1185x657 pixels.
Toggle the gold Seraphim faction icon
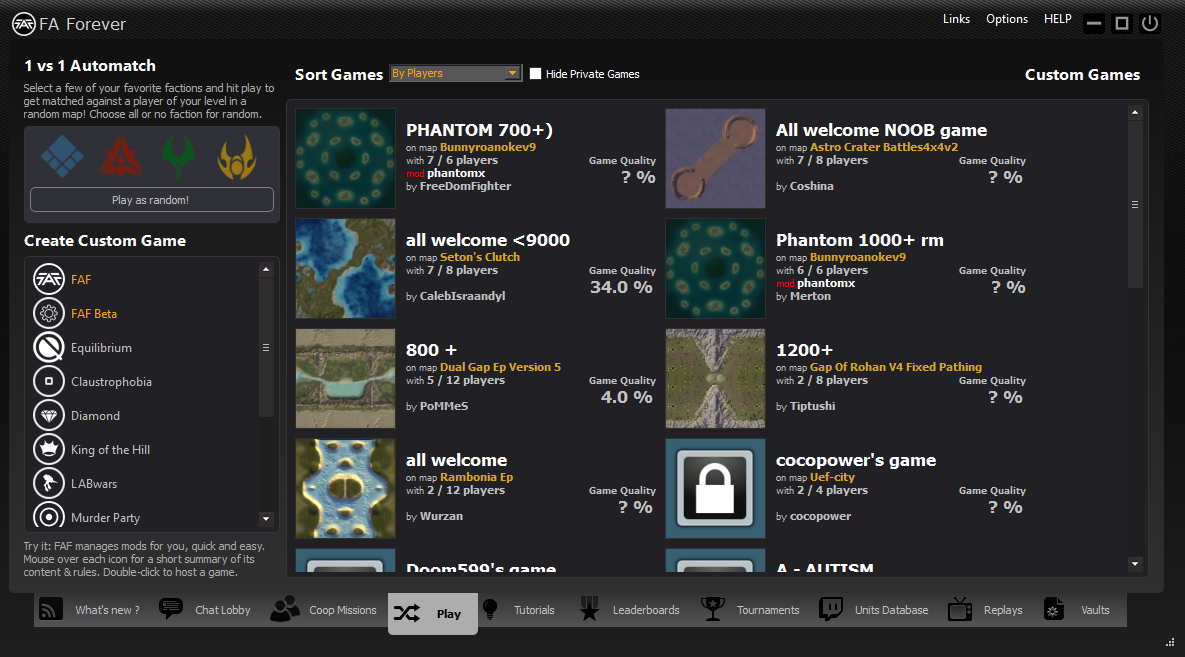pos(237,155)
